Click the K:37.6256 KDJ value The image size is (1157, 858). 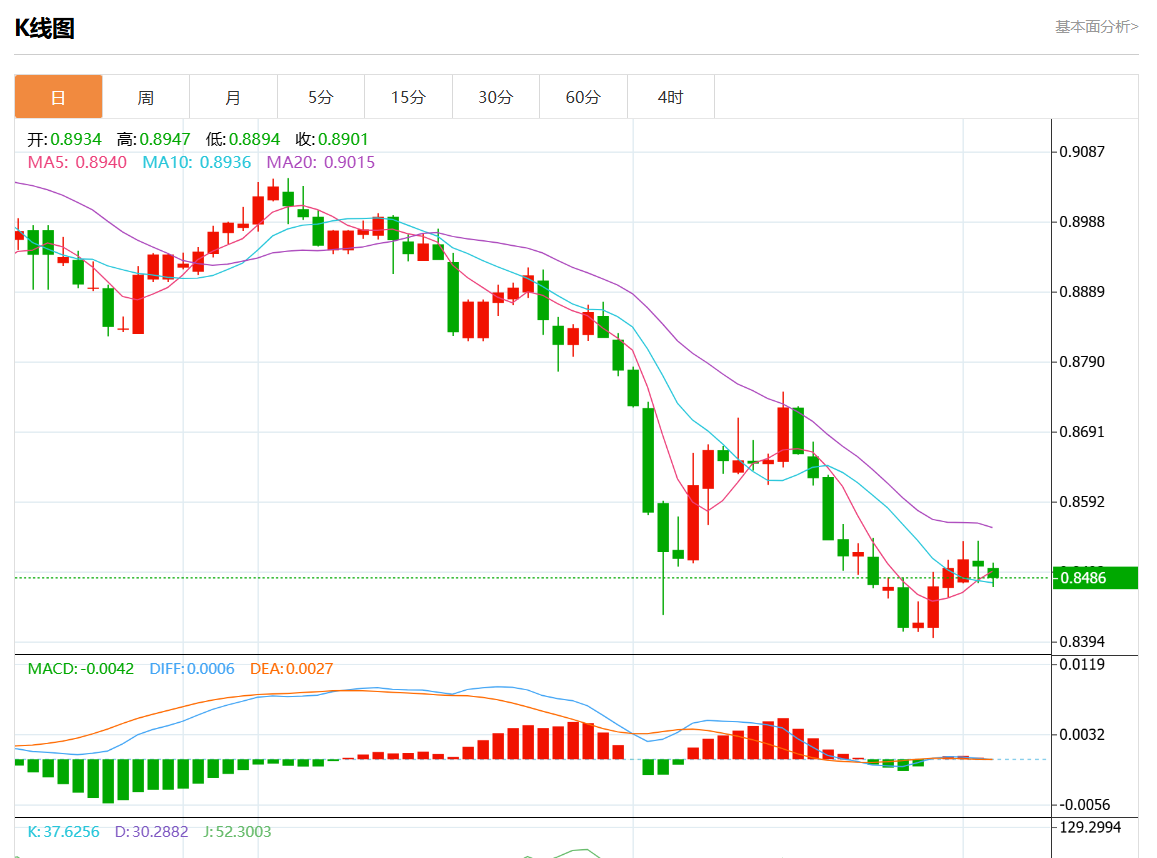tap(63, 831)
